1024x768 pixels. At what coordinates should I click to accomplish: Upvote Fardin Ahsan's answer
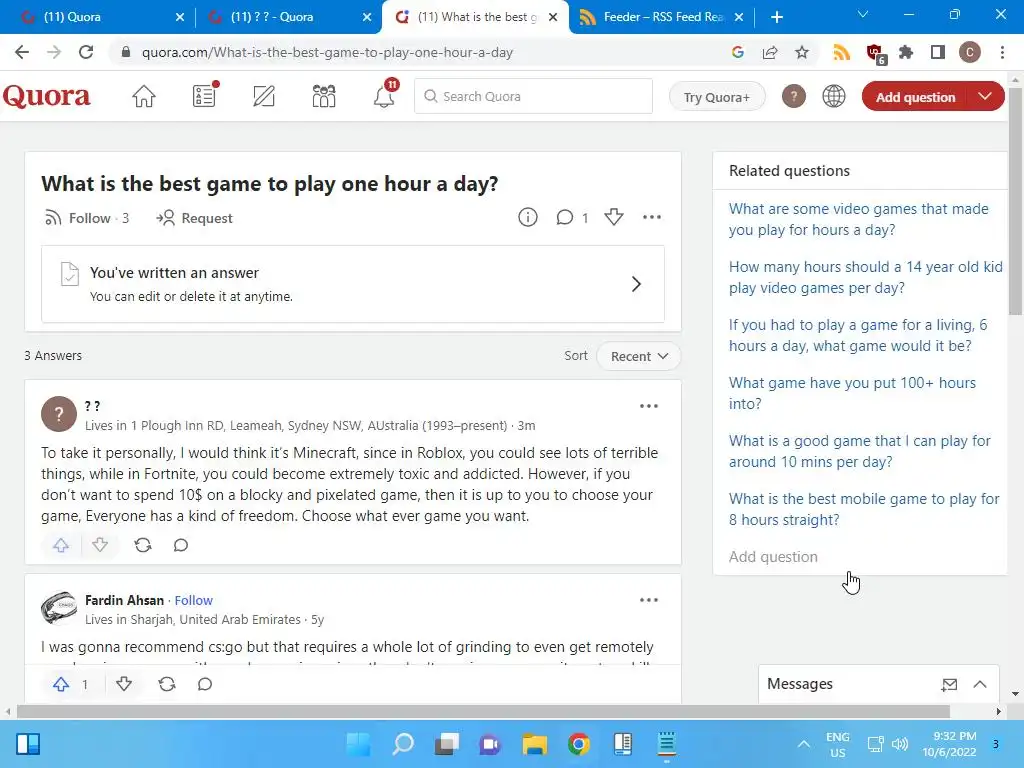click(x=61, y=684)
